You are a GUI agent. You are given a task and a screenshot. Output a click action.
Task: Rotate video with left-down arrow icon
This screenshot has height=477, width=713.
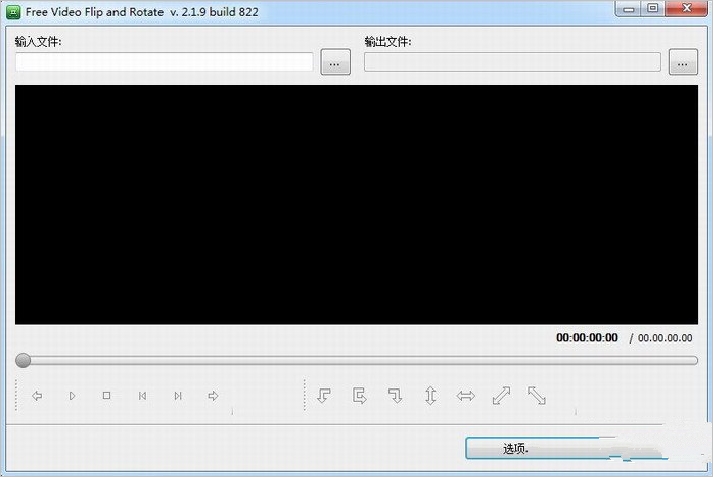coord(324,395)
